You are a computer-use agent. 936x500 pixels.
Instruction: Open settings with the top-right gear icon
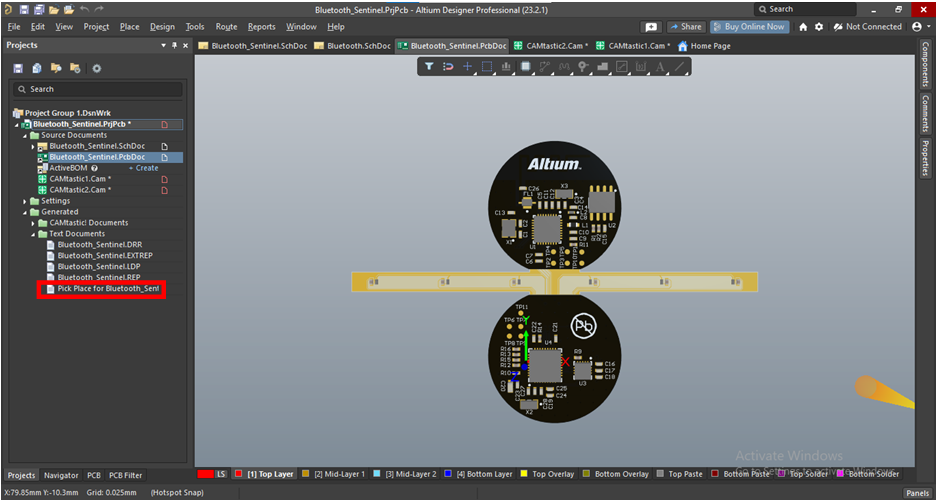pos(820,27)
